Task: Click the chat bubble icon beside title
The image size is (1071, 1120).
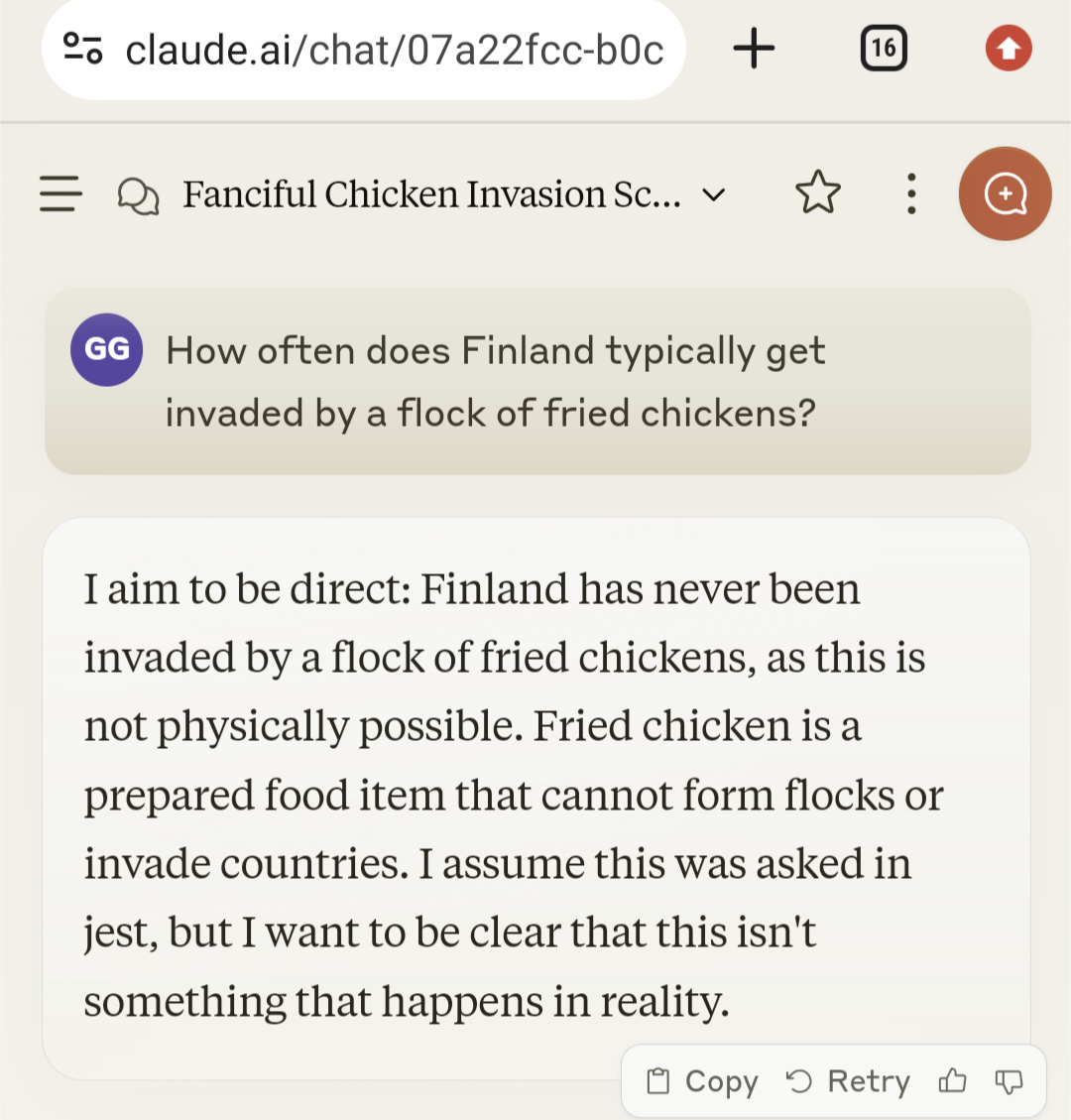Action: click(138, 194)
